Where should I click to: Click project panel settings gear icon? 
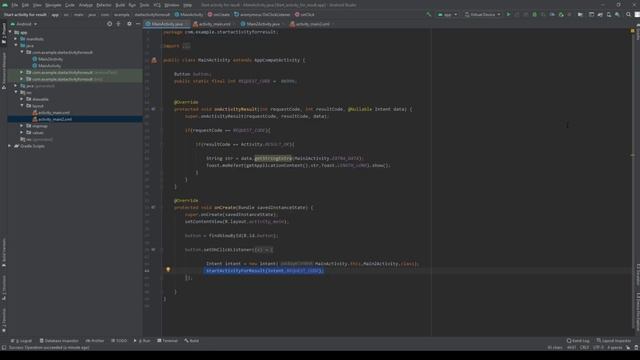coord(129,24)
